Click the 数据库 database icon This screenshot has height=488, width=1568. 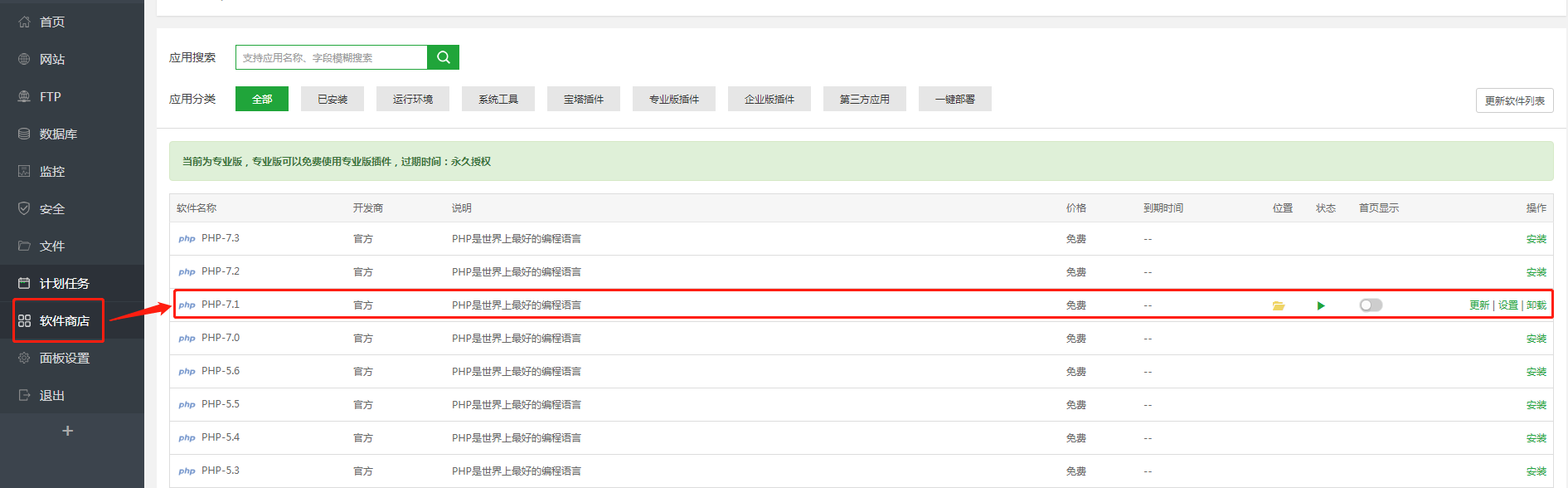24,134
